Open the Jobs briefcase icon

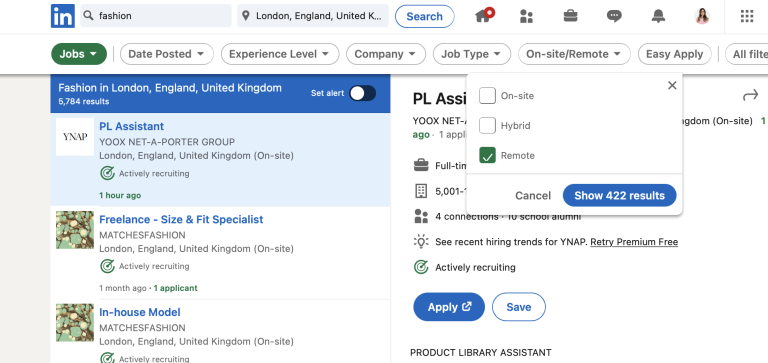570,16
